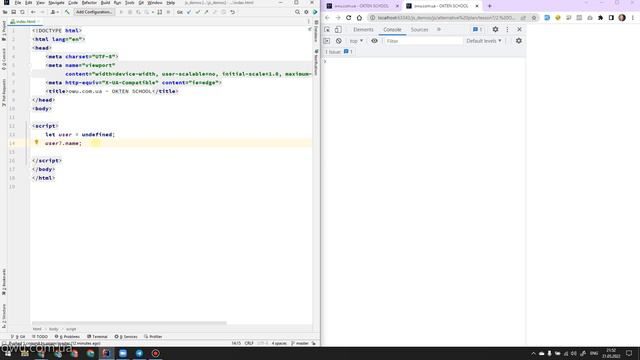
Task: Open the Code menu
Action: [73, 3]
